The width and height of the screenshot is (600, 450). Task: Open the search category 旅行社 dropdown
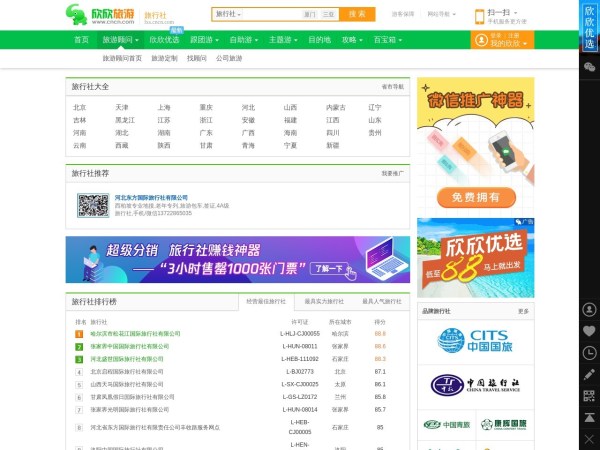228,14
